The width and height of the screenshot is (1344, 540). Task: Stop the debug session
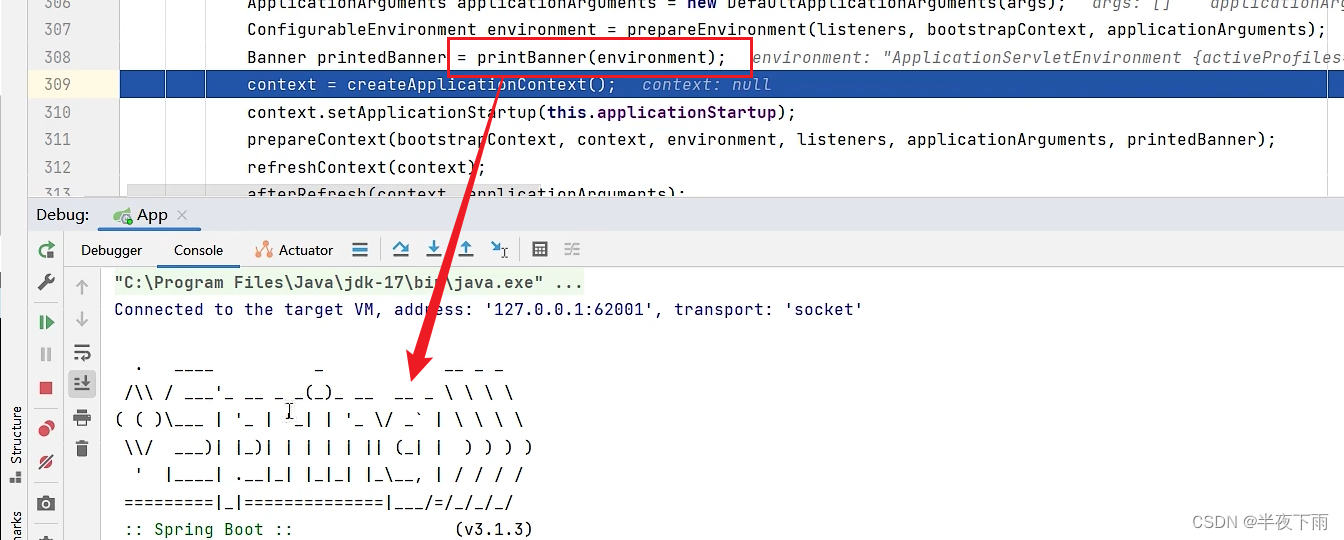pos(46,388)
